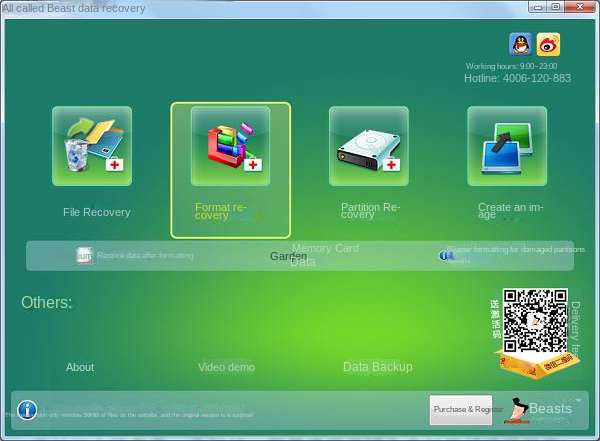
Task: Click the blue info icon in the bottom bar
Action: pos(27,410)
